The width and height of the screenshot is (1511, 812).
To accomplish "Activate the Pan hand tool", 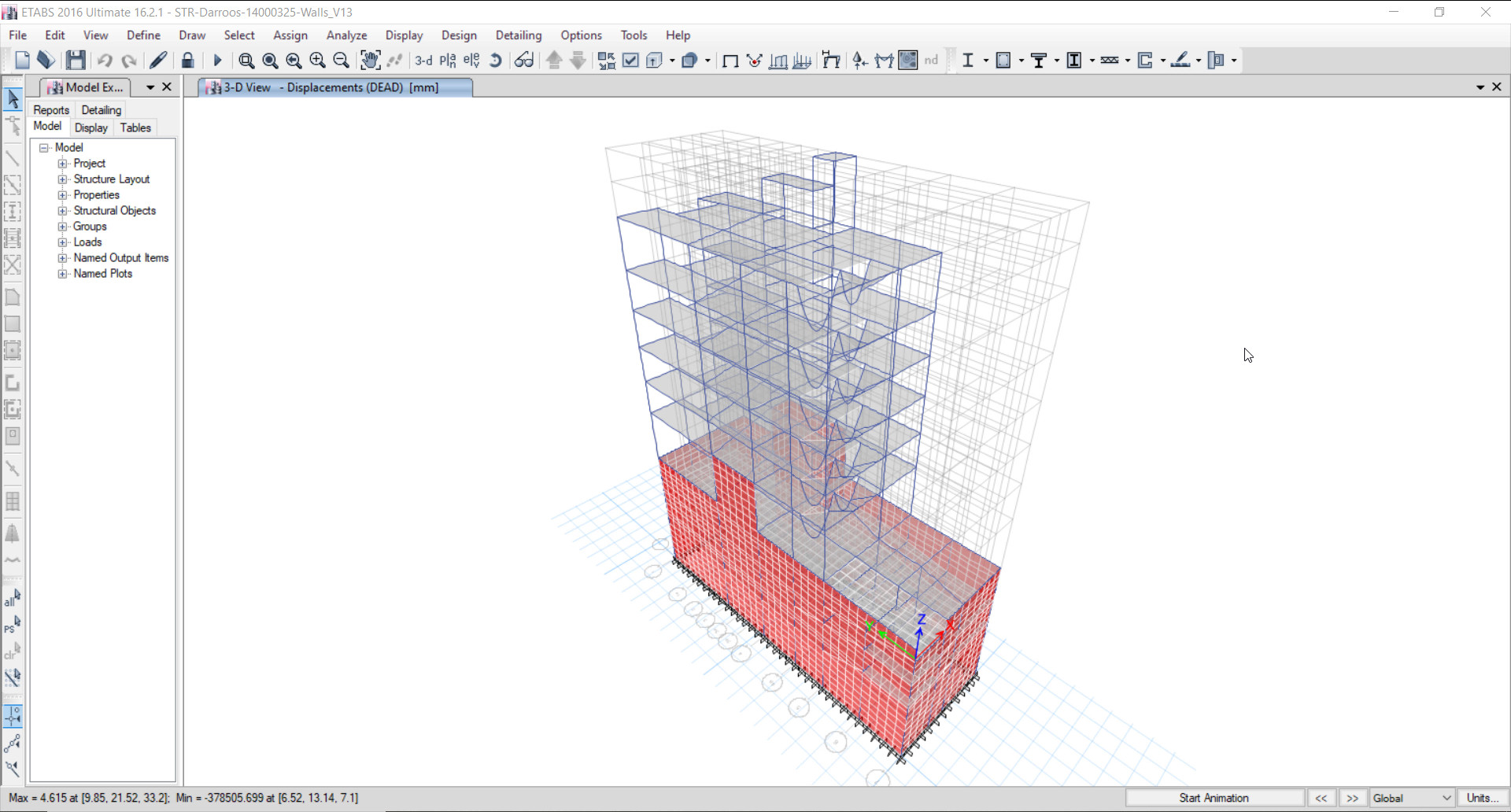I will (370, 61).
